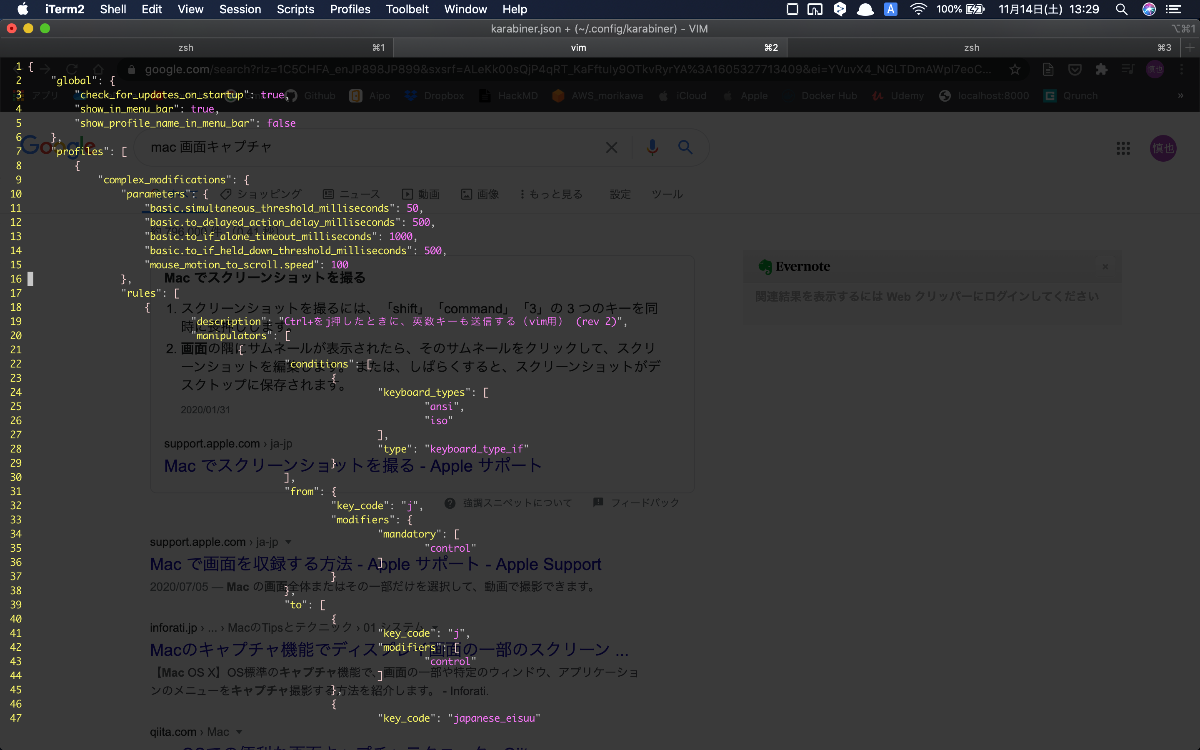Click フィードバック link under snippet

coord(636,503)
